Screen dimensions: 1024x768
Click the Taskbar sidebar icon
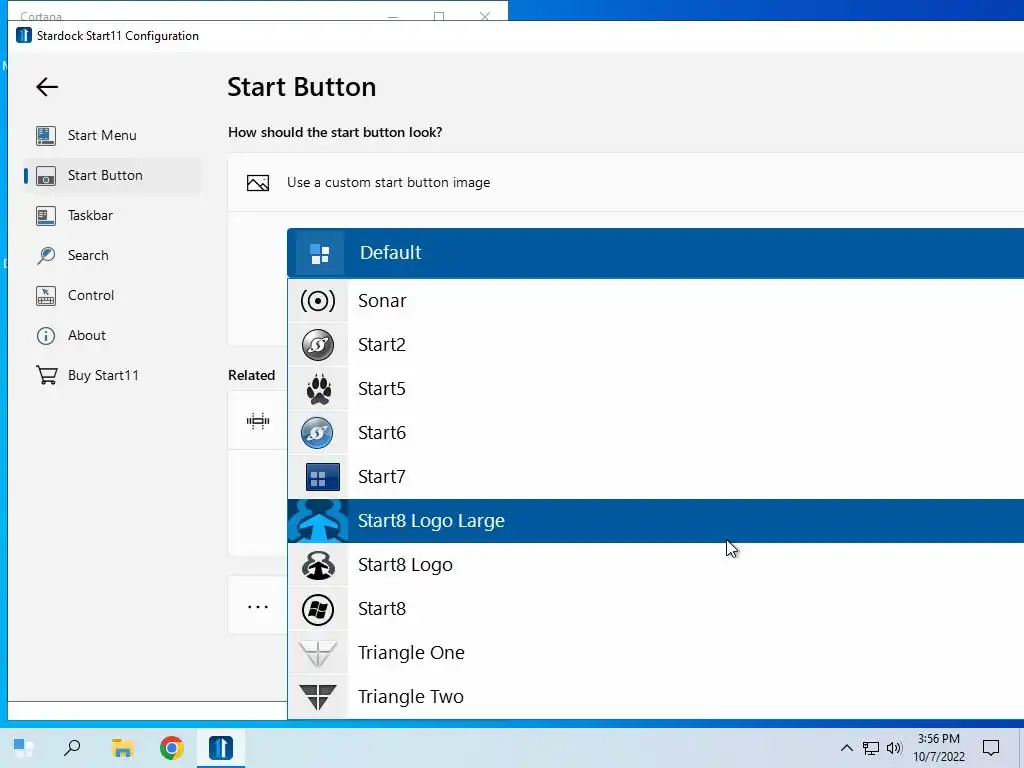point(46,215)
